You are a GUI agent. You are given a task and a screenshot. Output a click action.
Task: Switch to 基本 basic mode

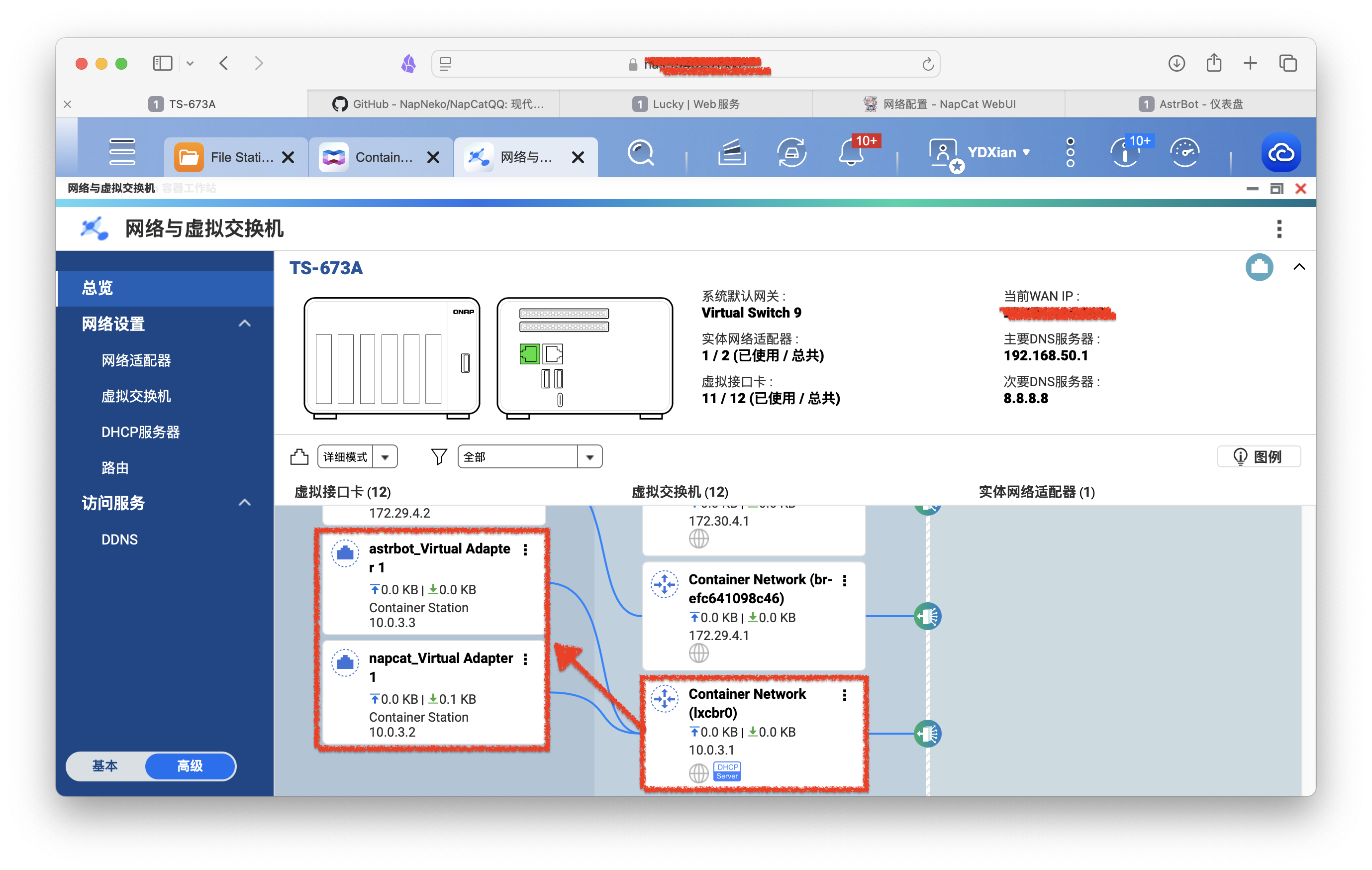(x=105, y=765)
